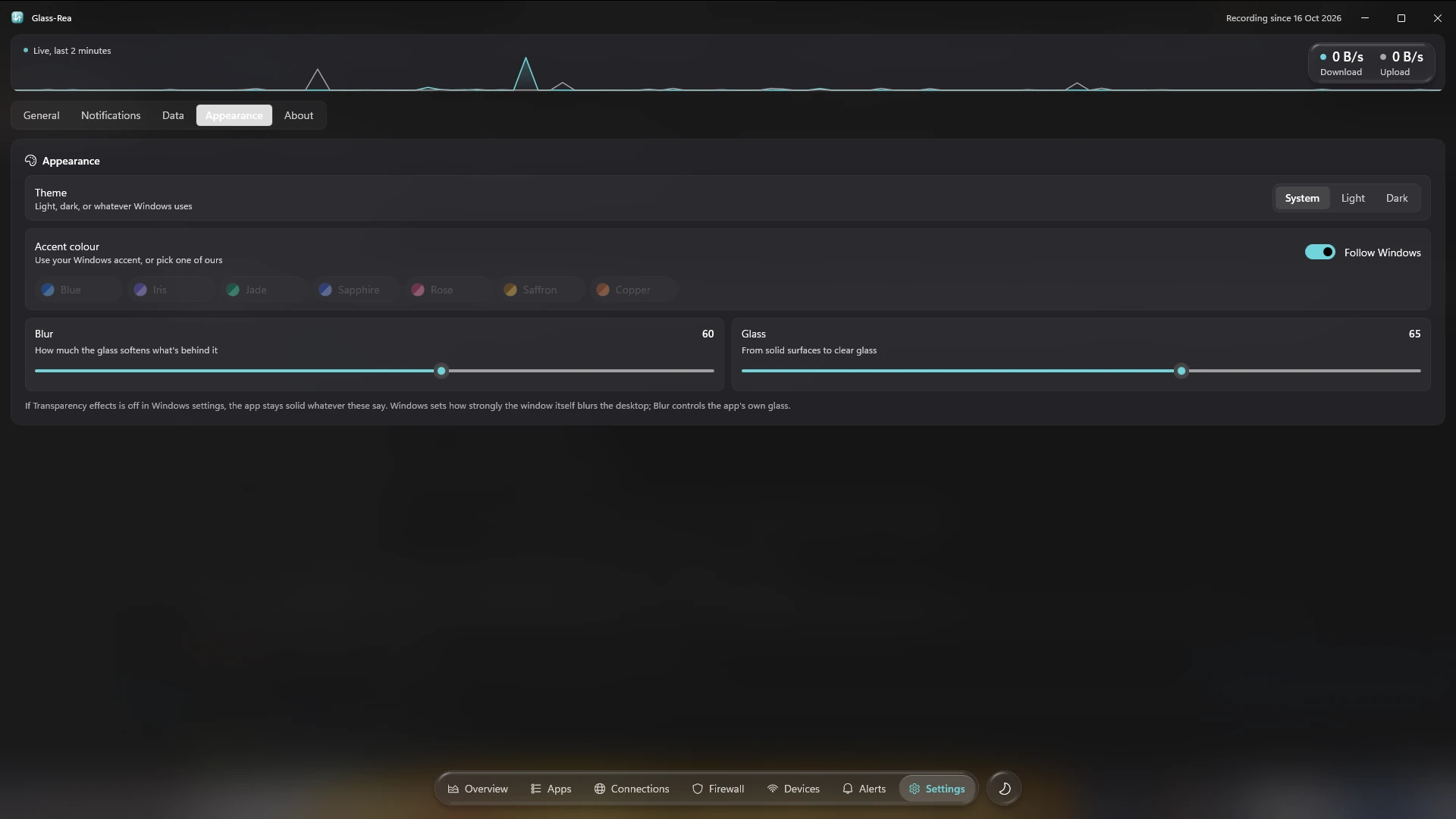Open Connections in the bottom dock

point(632,789)
